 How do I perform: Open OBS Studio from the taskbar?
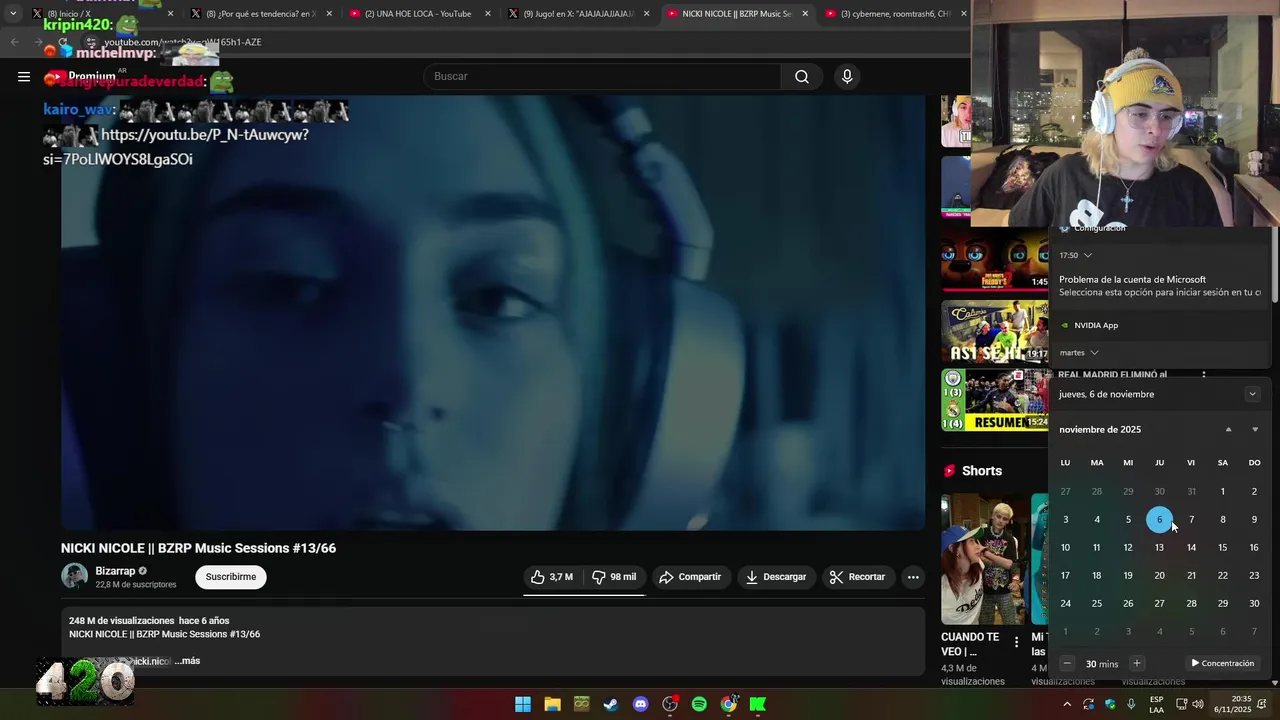coord(670,704)
